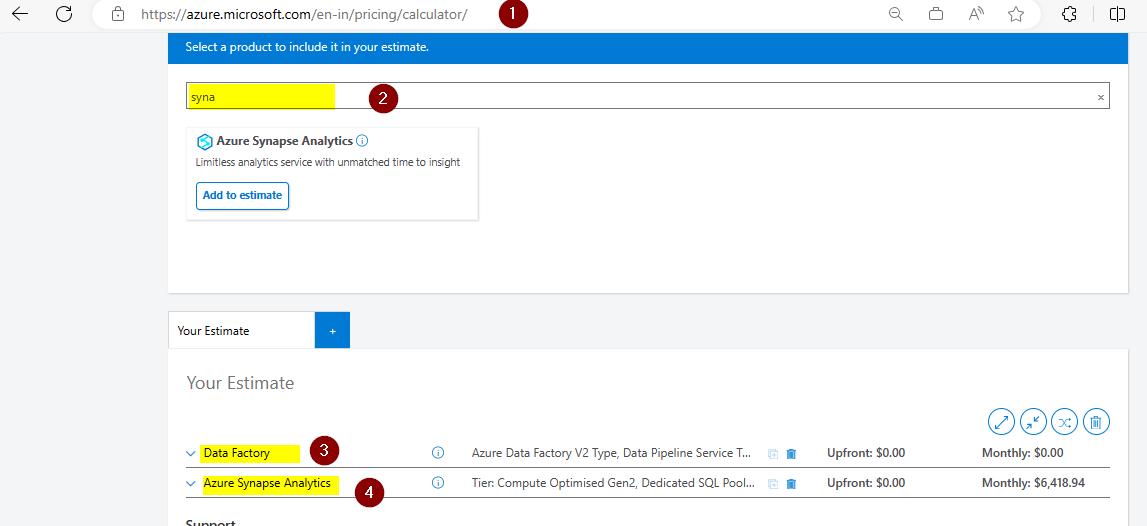Toggle the split screen icon
Viewport: 1147px width, 526px height.
(x=1117, y=14)
